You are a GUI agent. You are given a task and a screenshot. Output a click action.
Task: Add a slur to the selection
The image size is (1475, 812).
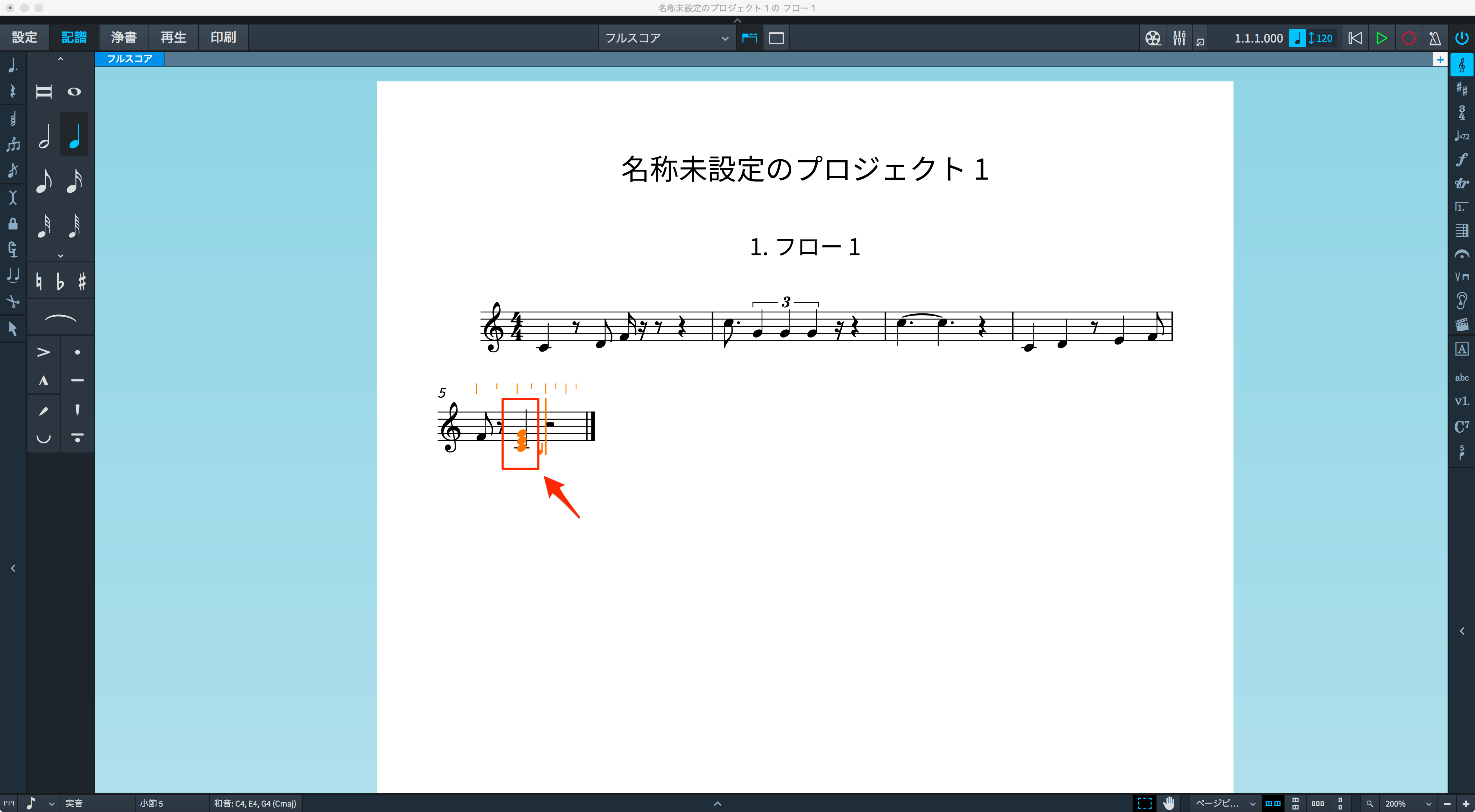point(60,318)
